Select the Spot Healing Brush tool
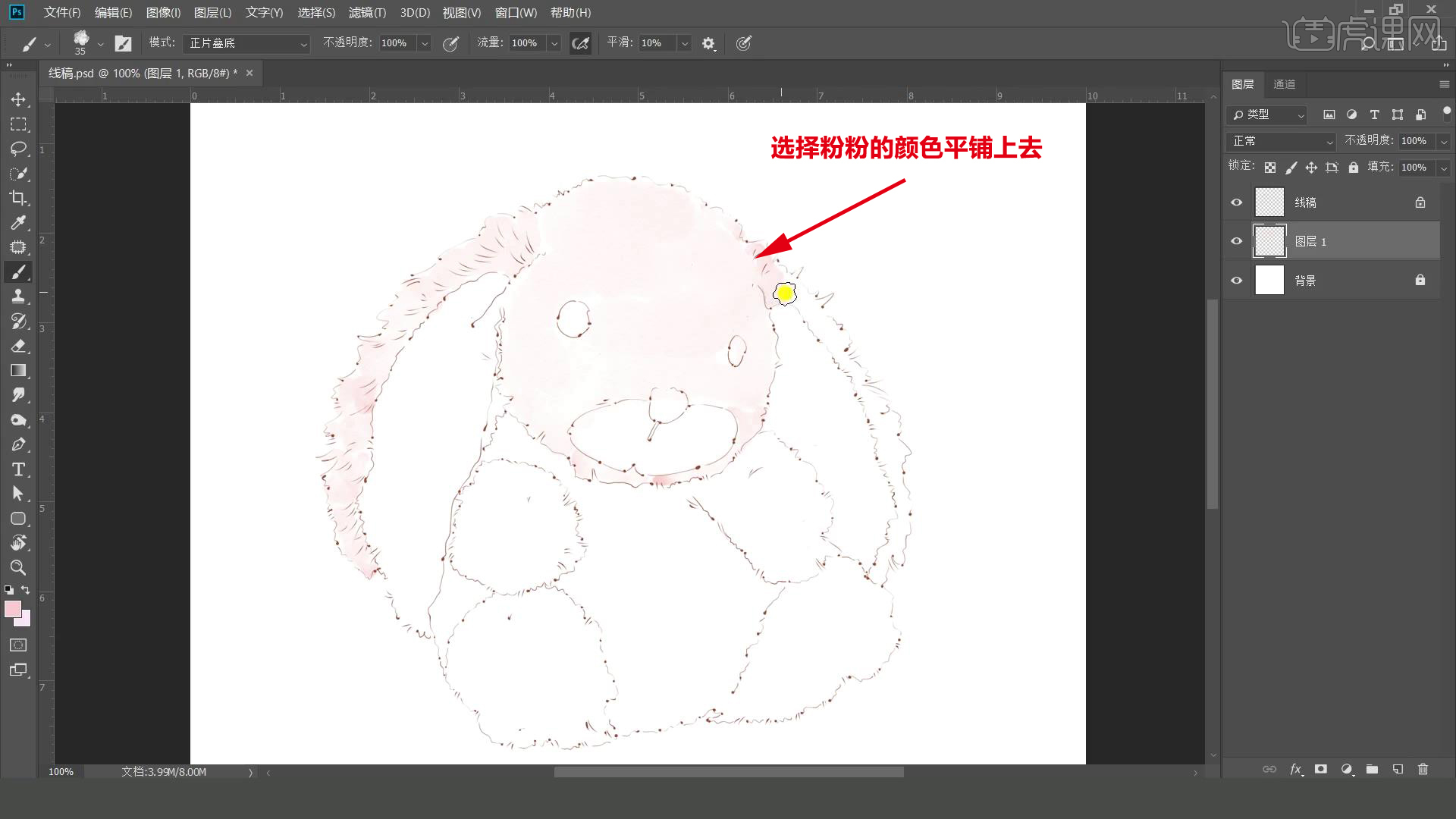Image resolution: width=1456 pixels, height=819 pixels. tap(18, 247)
